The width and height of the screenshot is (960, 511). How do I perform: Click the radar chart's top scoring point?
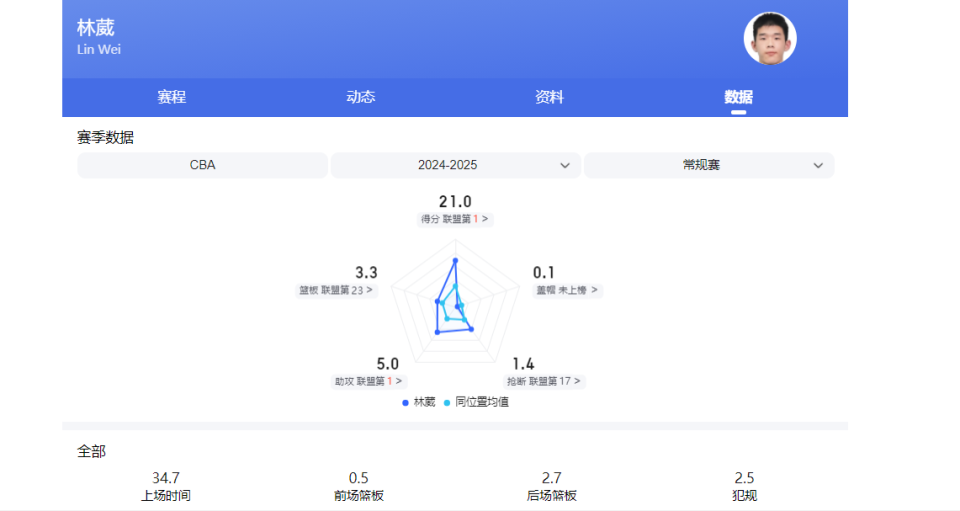point(455,261)
